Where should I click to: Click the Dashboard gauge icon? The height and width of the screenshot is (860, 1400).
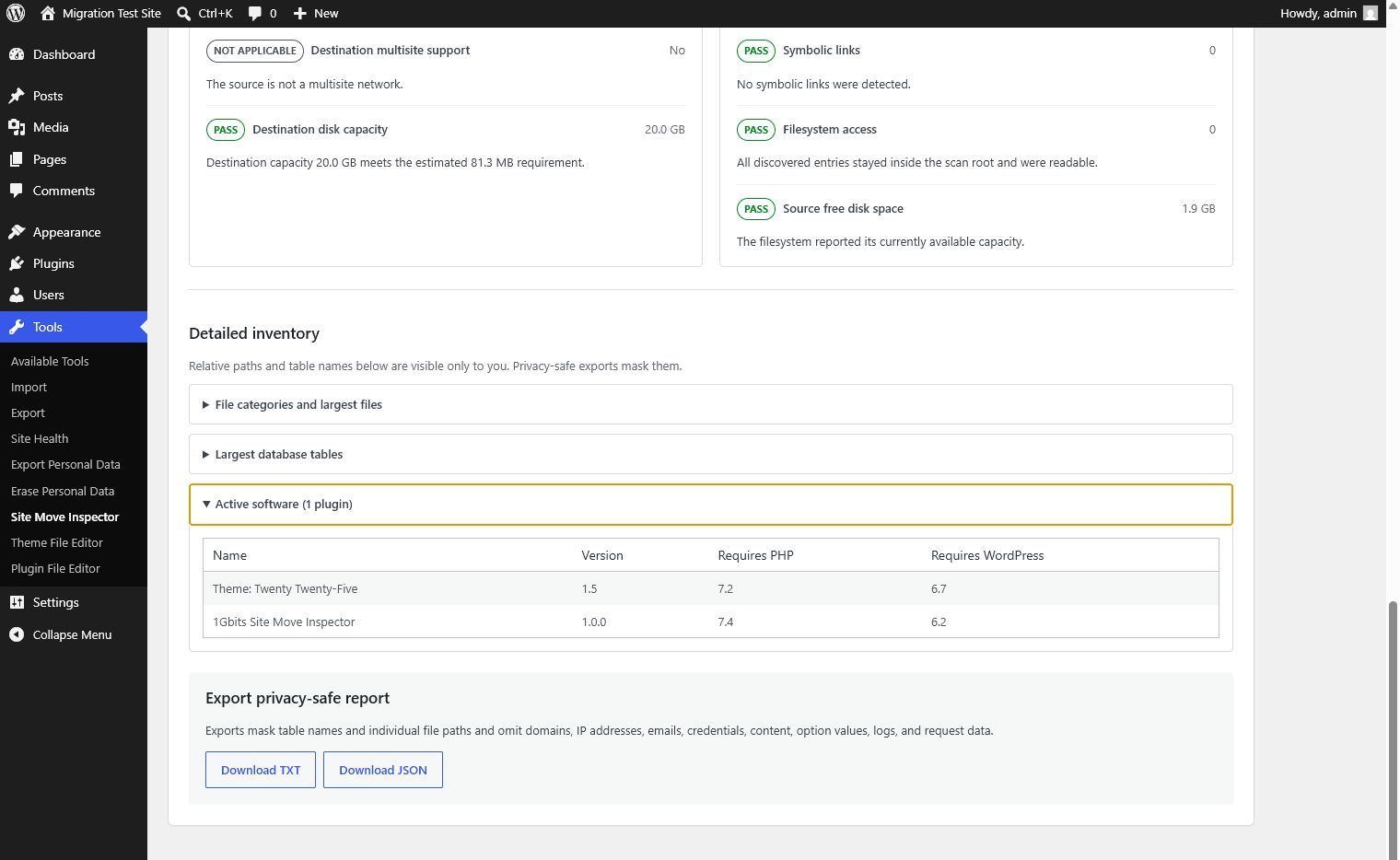17,54
